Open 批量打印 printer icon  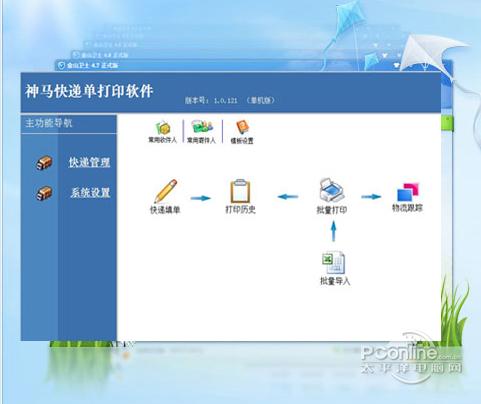[x=331, y=190]
